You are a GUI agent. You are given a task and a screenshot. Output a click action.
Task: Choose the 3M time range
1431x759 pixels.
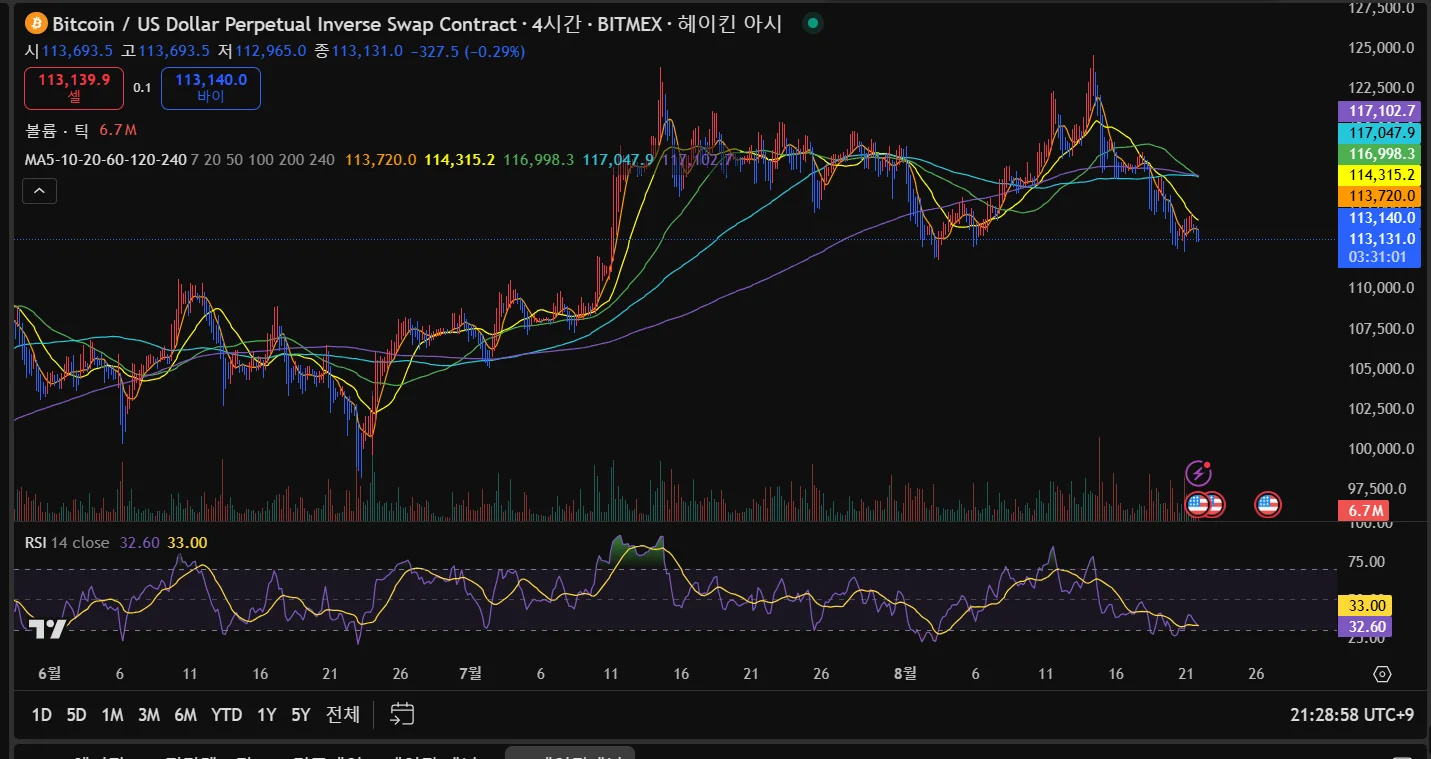[149, 715]
